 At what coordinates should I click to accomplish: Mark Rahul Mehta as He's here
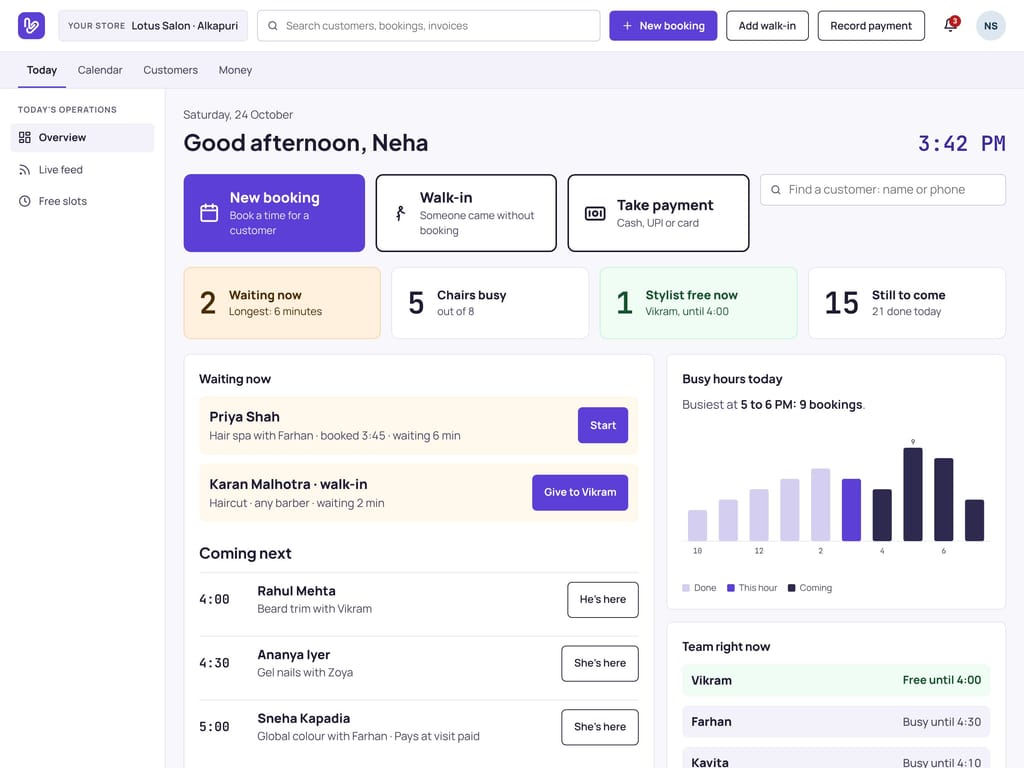(603, 600)
